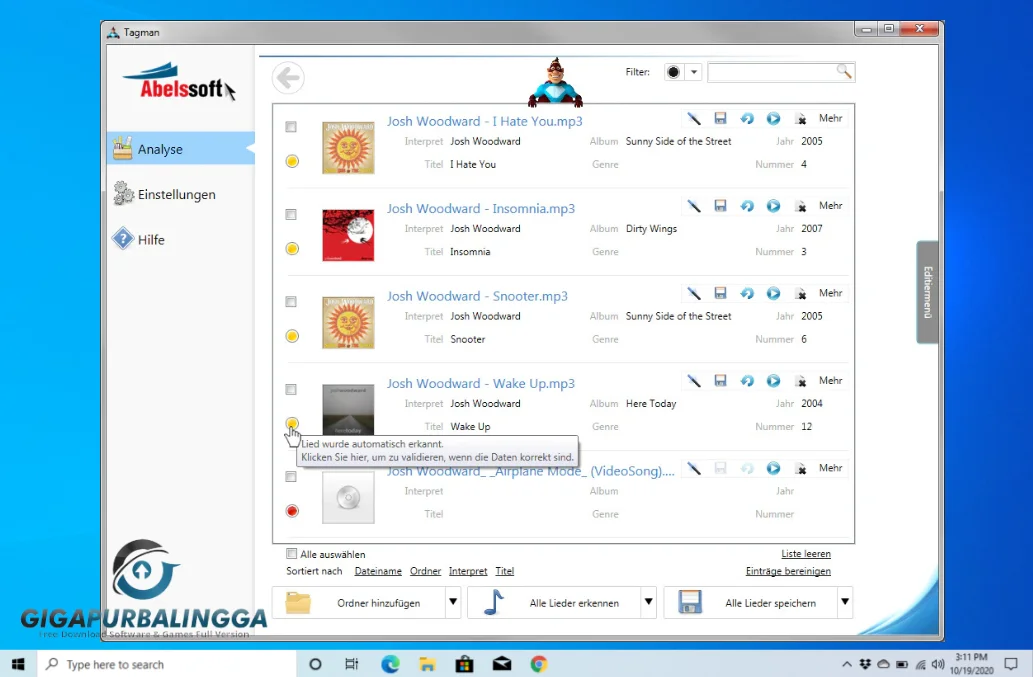Click the magic wand icon for I Hate You.mp3

coord(694,119)
